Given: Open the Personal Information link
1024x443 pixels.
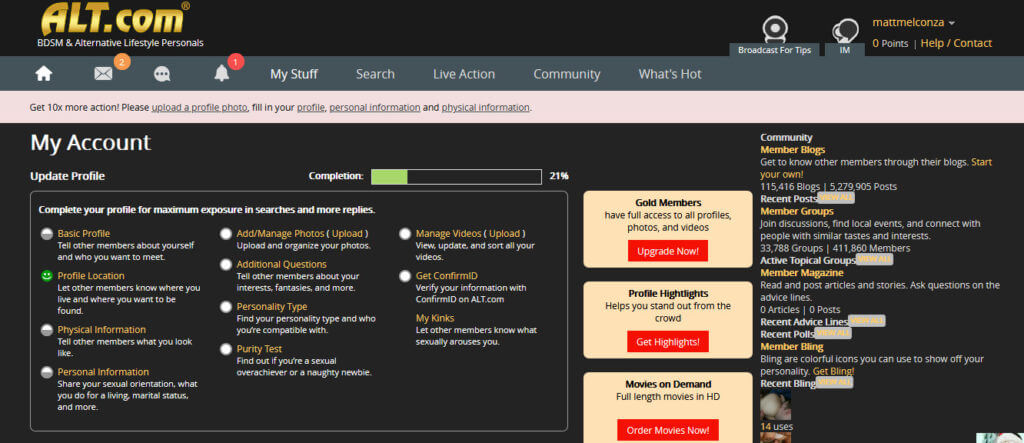Looking at the screenshot, I should [103, 372].
